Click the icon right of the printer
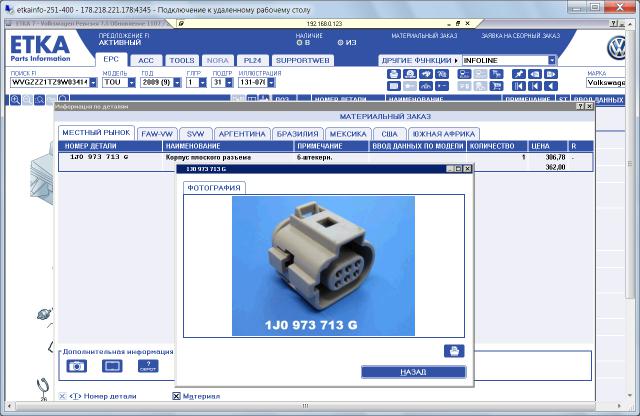The width and height of the screenshot is (640, 416). (x=409, y=74)
